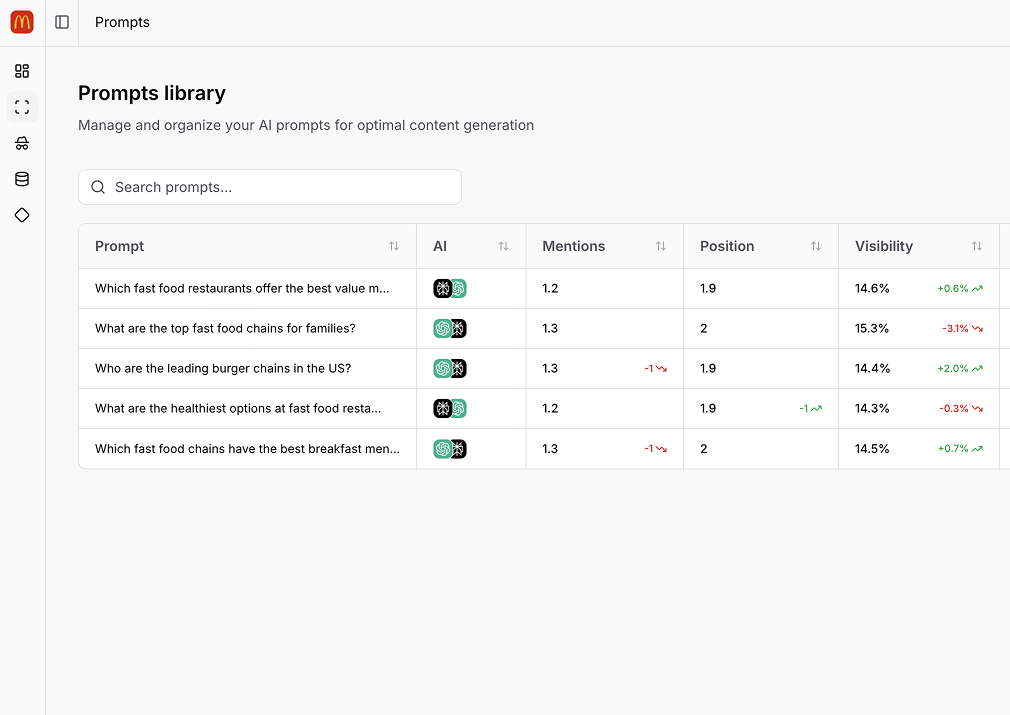Click the black AI model icon on families row
The image size is (1010, 715).
pos(457,328)
